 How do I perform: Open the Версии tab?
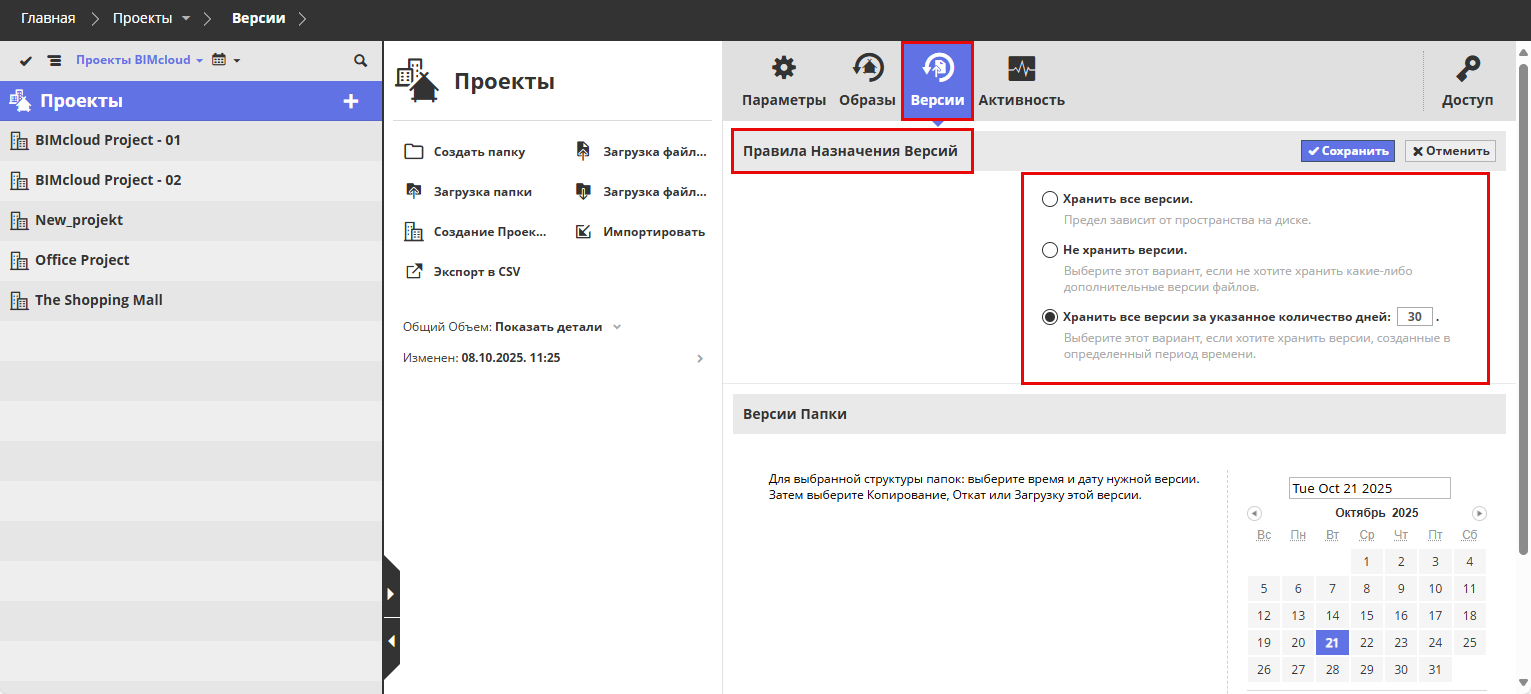[937, 82]
